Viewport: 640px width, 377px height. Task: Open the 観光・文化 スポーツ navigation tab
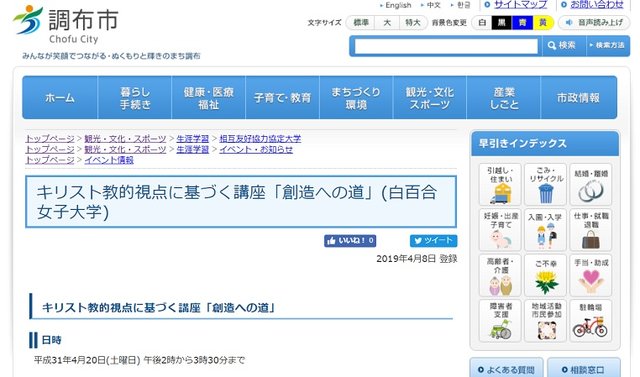click(430, 98)
